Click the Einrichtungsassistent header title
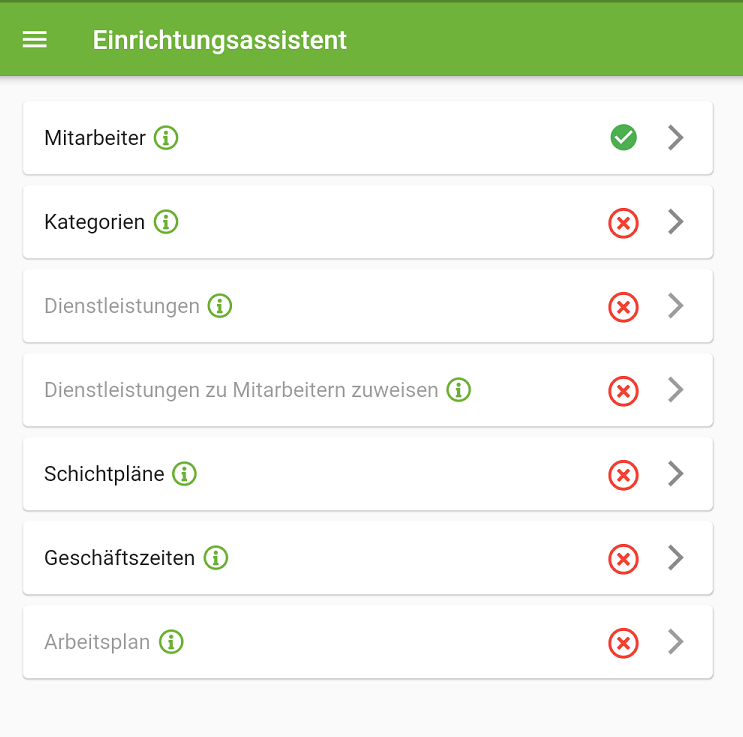The height and width of the screenshot is (737, 743). [219, 40]
